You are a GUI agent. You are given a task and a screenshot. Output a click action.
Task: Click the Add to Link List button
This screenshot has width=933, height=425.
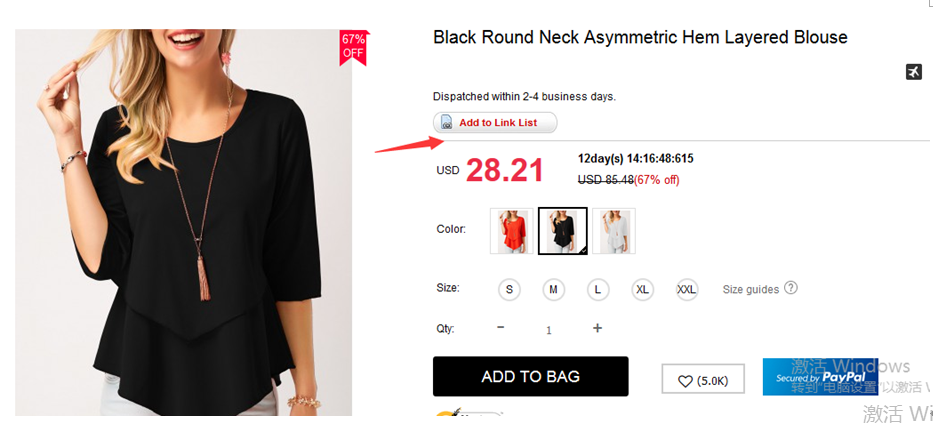495,123
